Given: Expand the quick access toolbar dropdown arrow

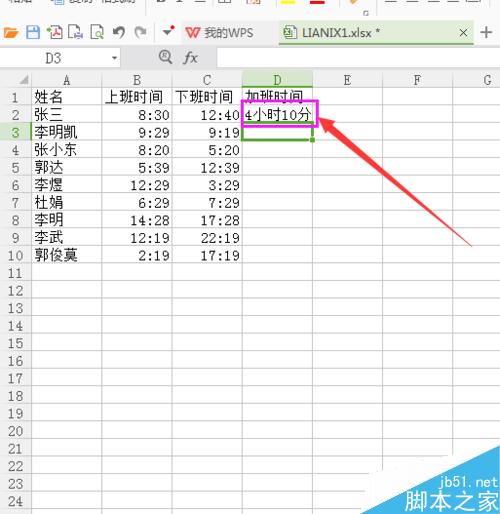Looking at the screenshot, I should 168,32.
